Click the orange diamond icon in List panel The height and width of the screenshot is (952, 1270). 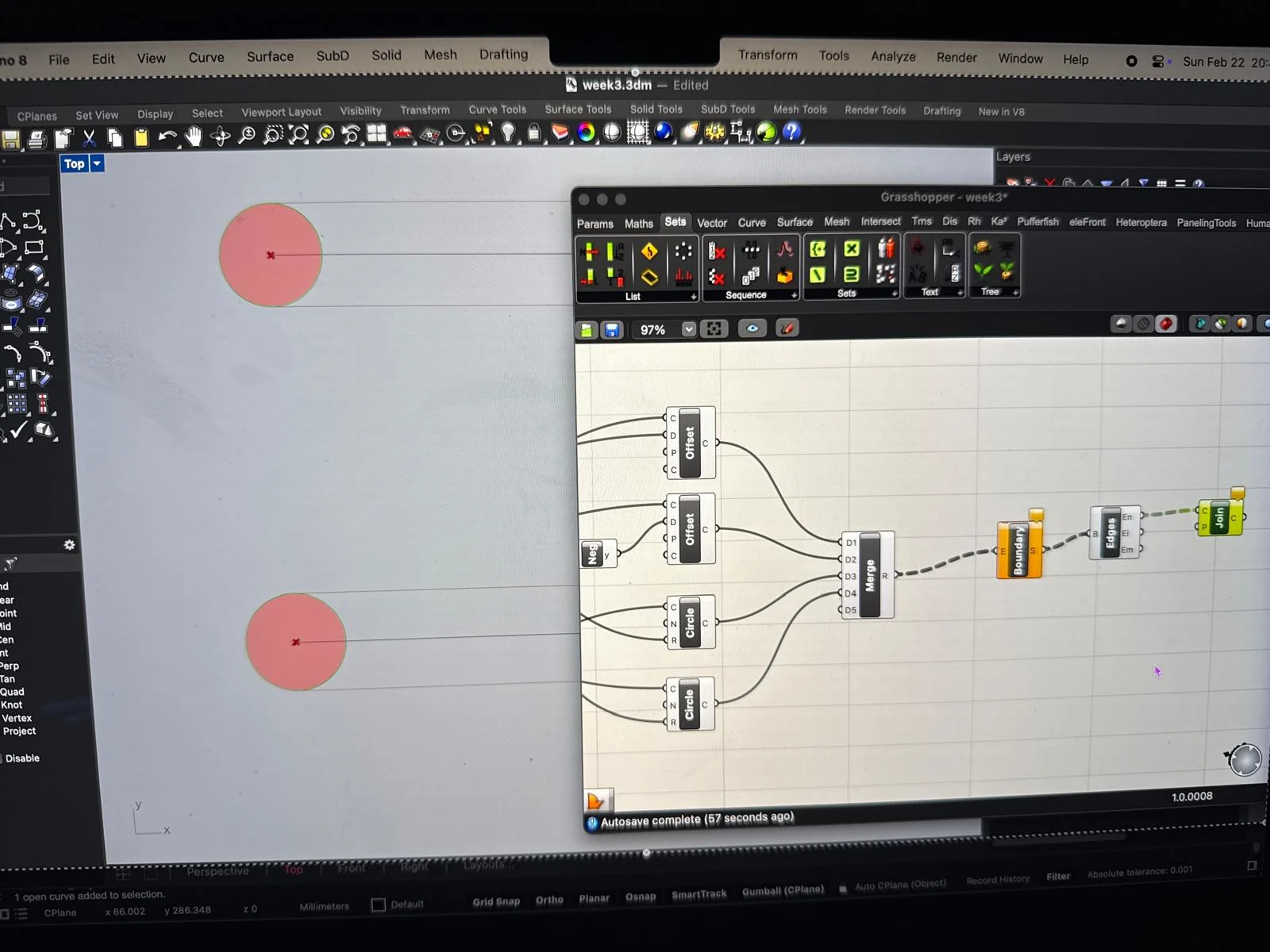(x=649, y=251)
